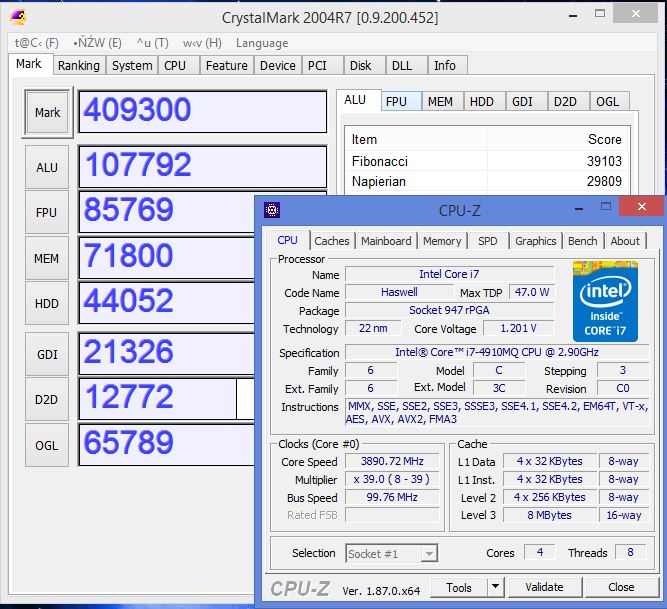The width and height of the screenshot is (667, 609).
Task: Click the Core Speed 3890.72 MHz value
Action: click(x=392, y=461)
